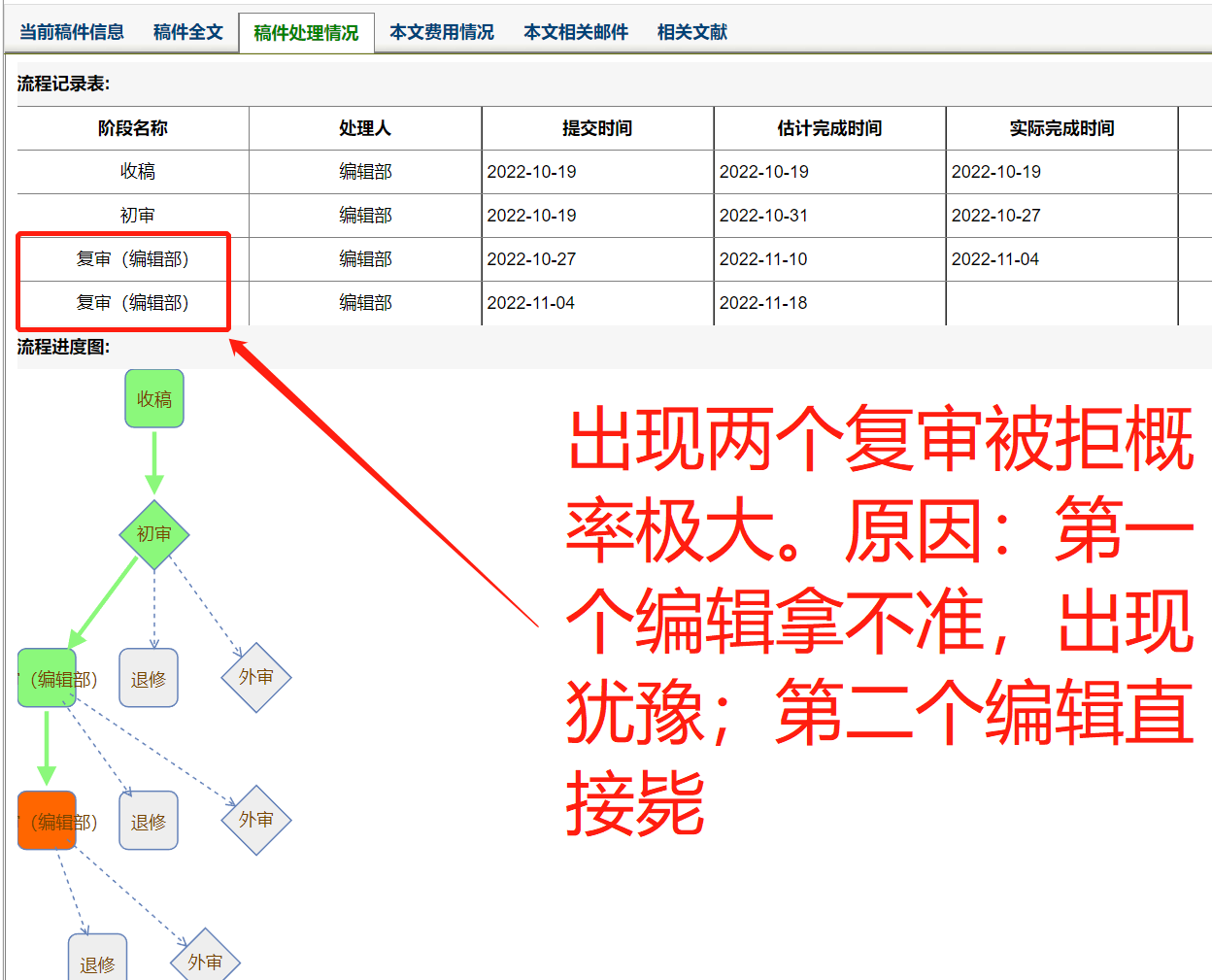
Task: Click the green 编辑部 flowchart node
Action: point(47,678)
